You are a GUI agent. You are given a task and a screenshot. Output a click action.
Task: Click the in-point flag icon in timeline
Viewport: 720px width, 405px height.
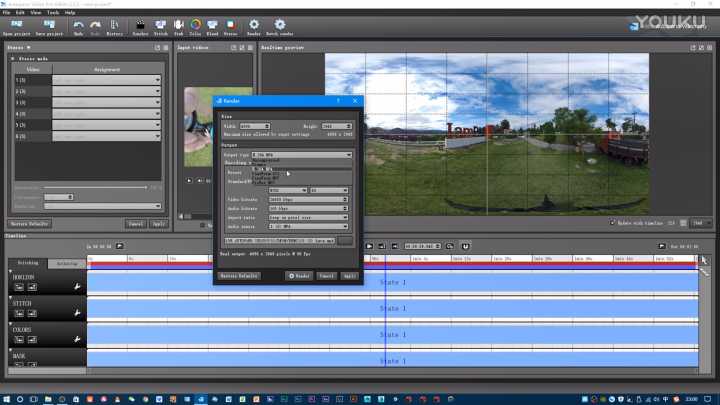click(119, 246)
